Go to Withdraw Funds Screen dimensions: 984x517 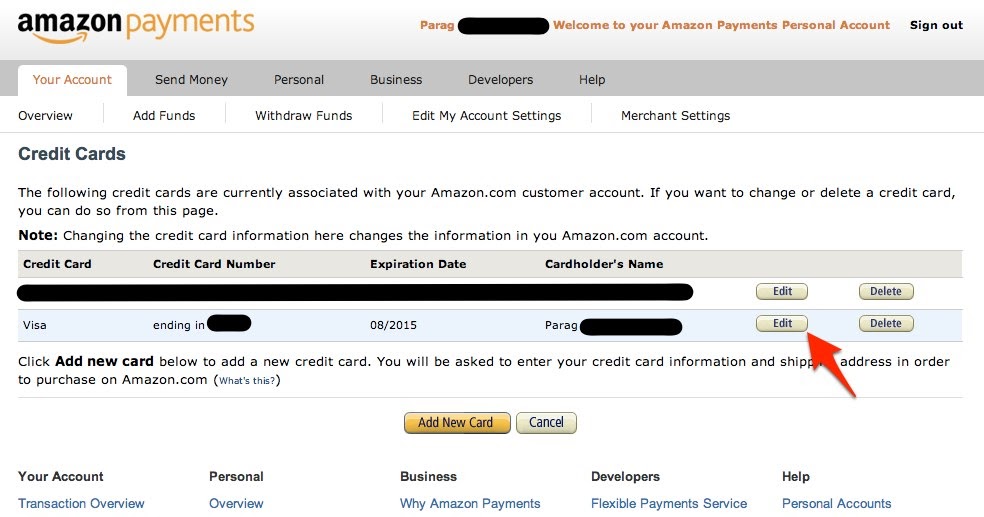click(x=304, y=115)
